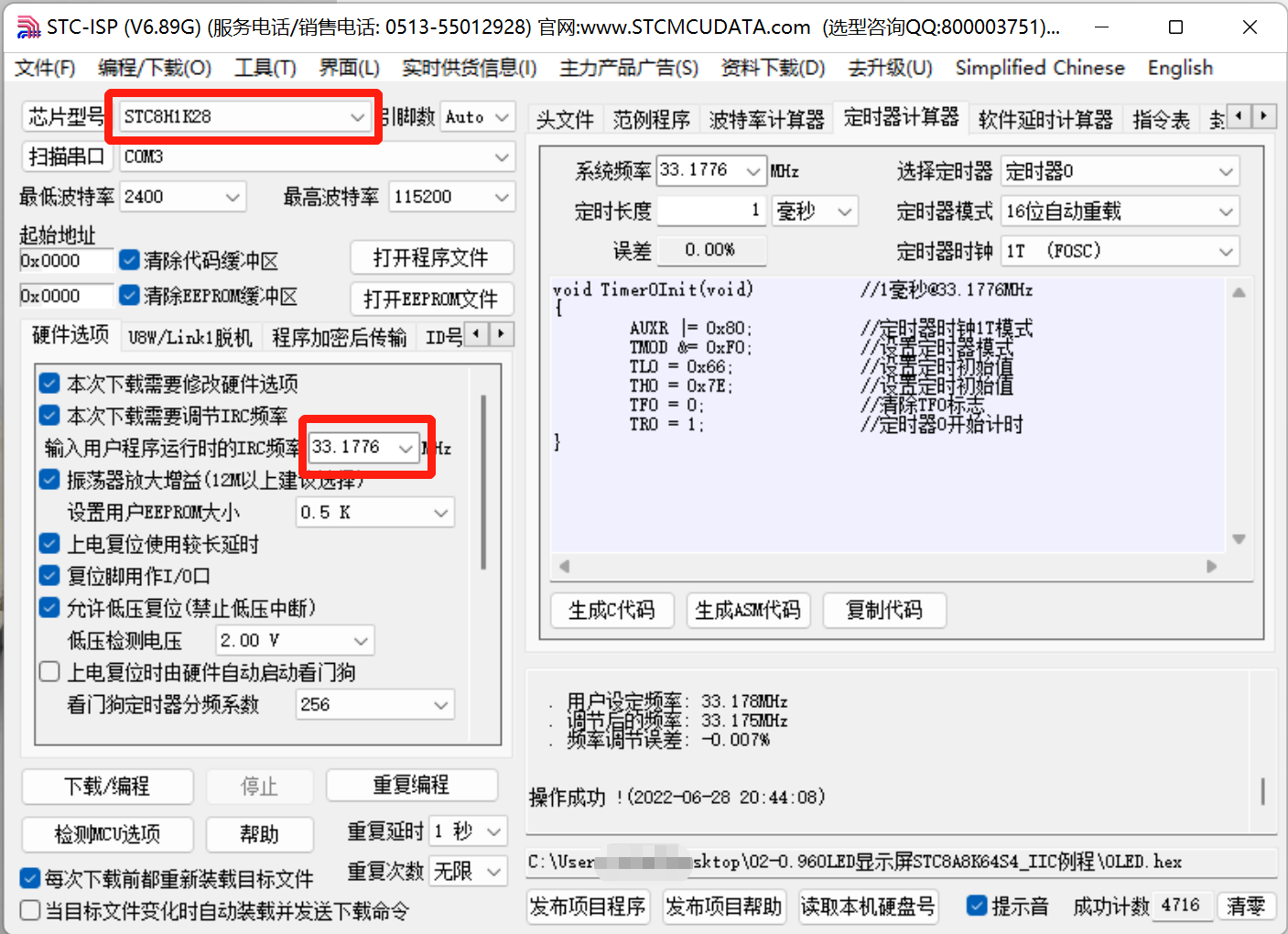Toggle 复位脚用作I/O口 checkbox
This screenshot has height=934, width=1288.
pos(50,576)
